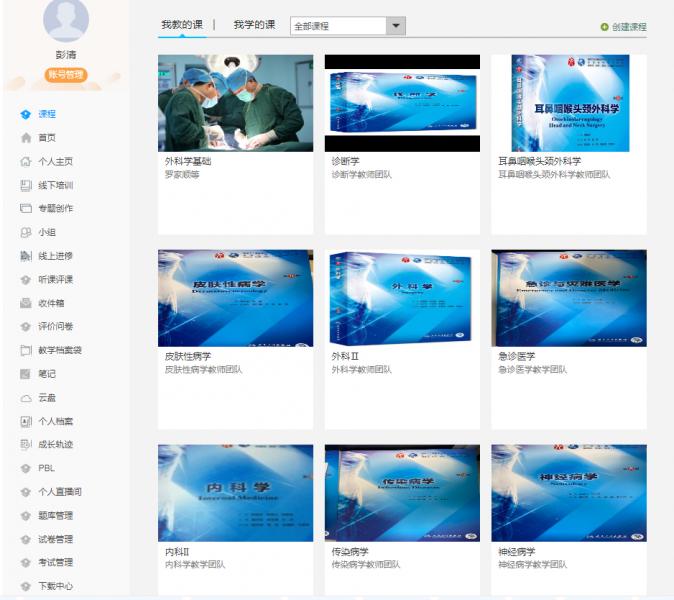This screenshot has height=600, width=674.
Task: Click the 神经病学 course title
Action: tap(516, 551)
